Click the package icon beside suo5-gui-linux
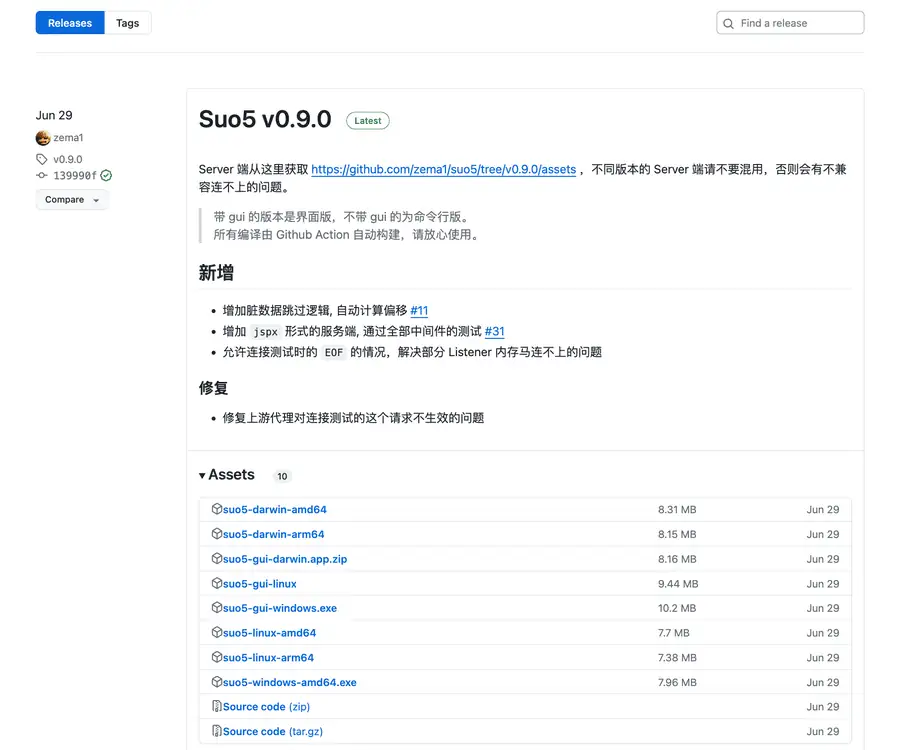 pos(217,583)
